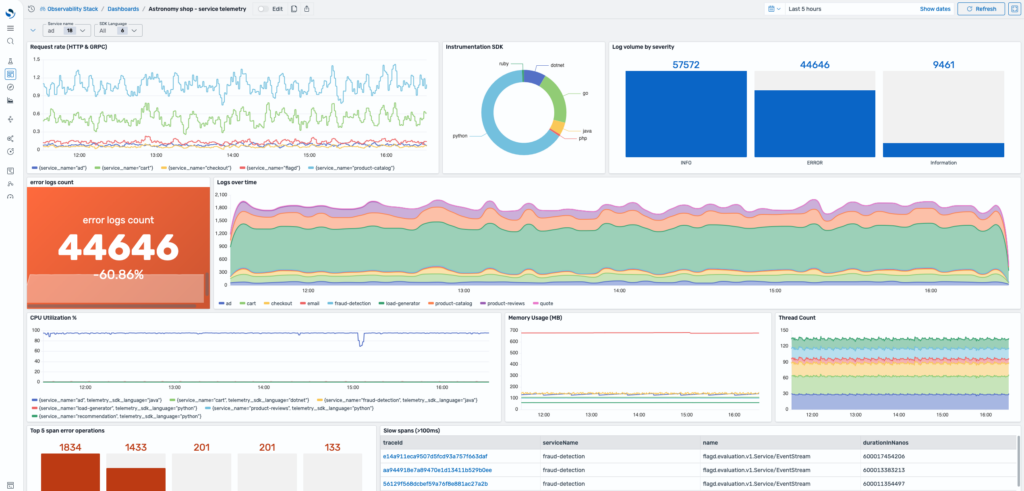Click the 1433 bar in span error operations
Image resolution: width=1024 pixels, height=491 pixels.
[x=135, y=479]
